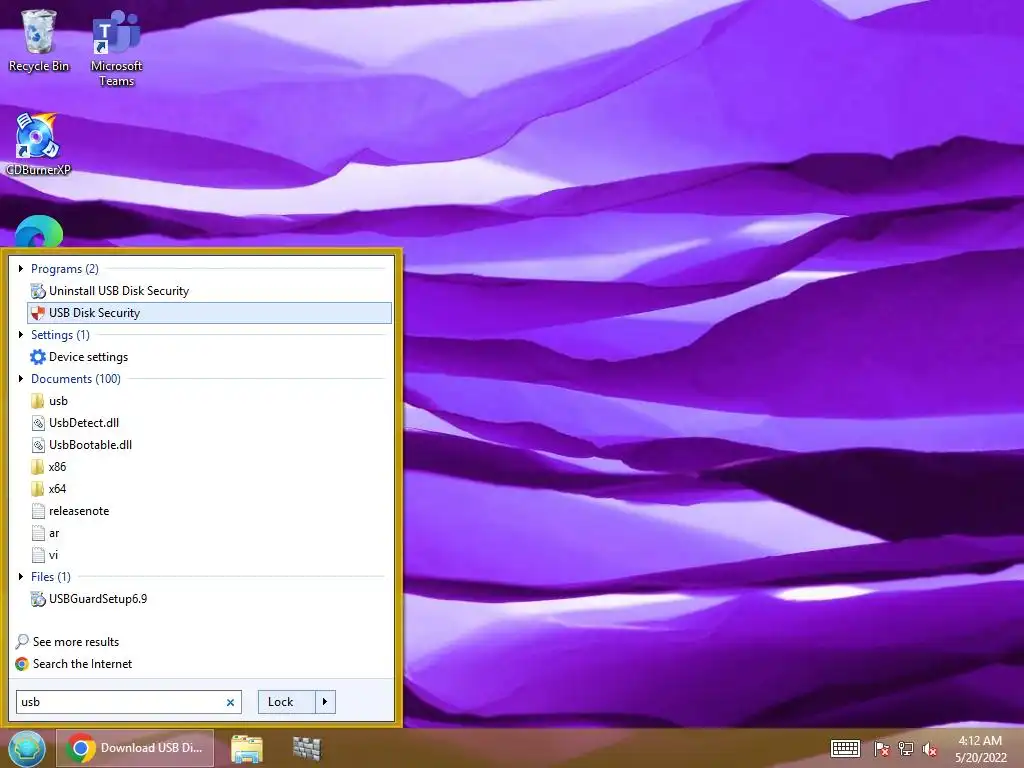This screenshot has width=1024, height=768.
Task: Open Action Center flag icon
Action: 881,749
